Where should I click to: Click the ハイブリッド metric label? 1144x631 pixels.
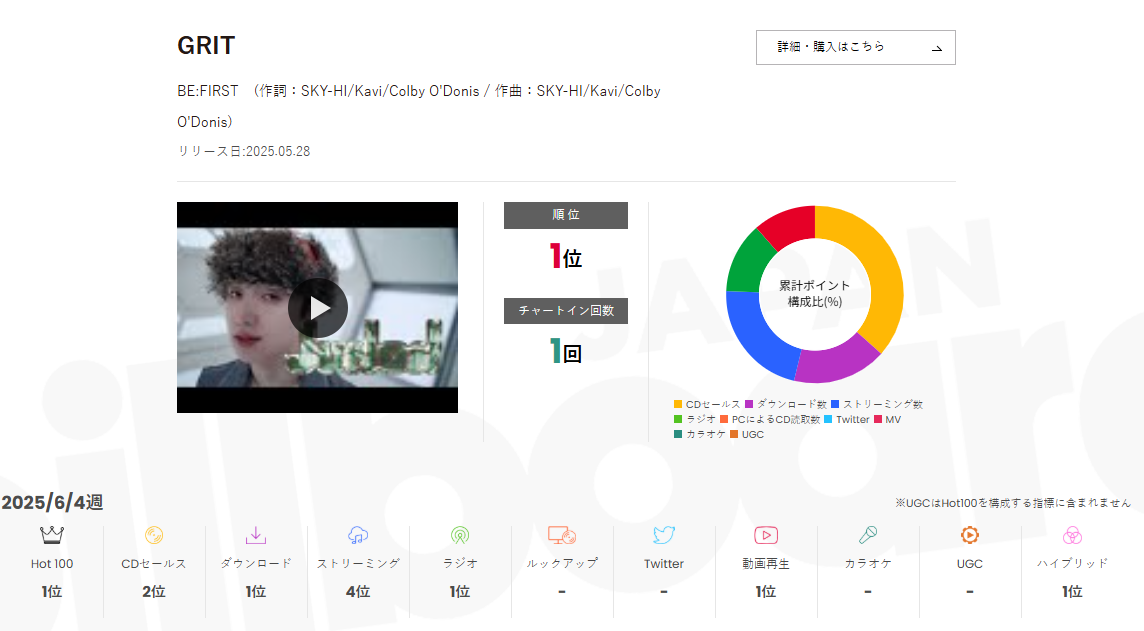[x=1072, y=564]
